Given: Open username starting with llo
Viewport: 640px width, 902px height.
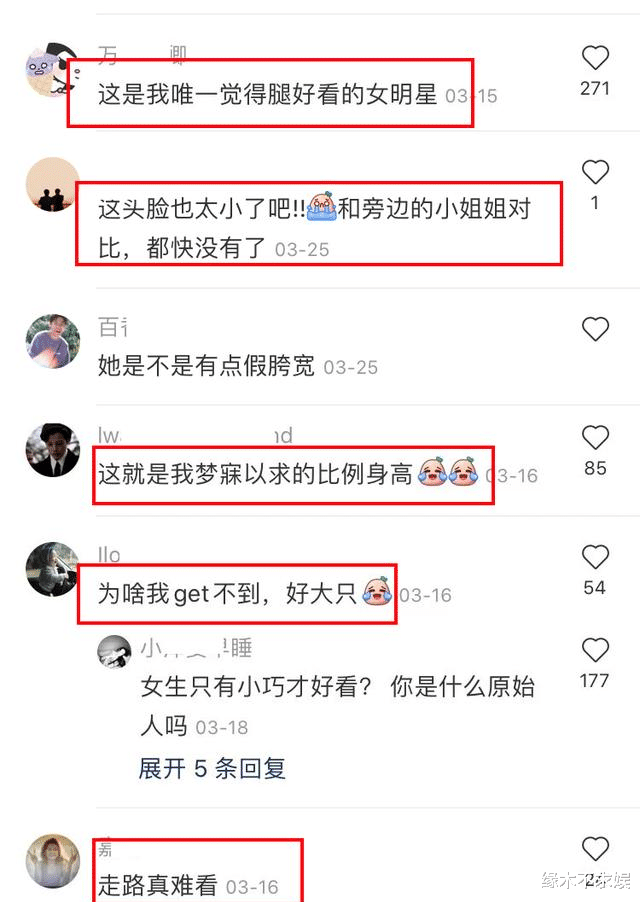Looking at the screenshot, I should [109, 555].
